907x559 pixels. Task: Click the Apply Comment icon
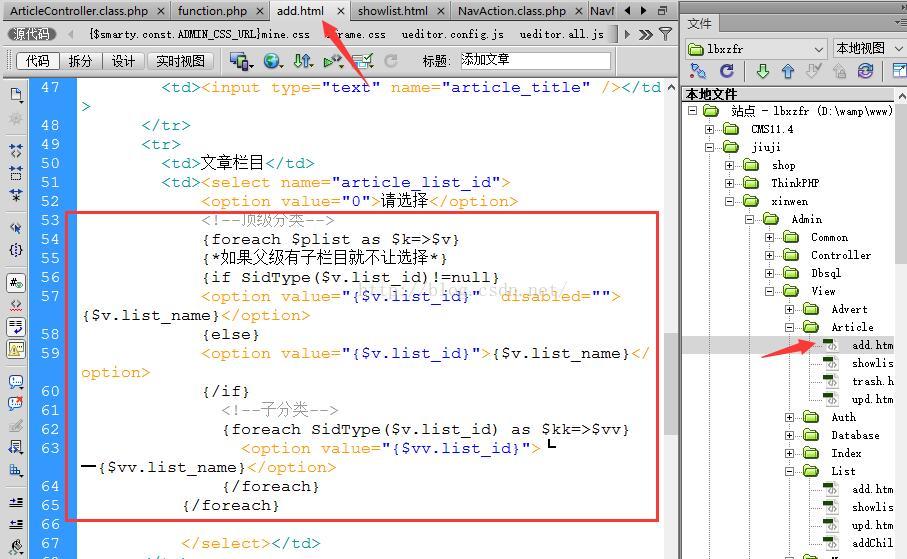click(16, 381)
